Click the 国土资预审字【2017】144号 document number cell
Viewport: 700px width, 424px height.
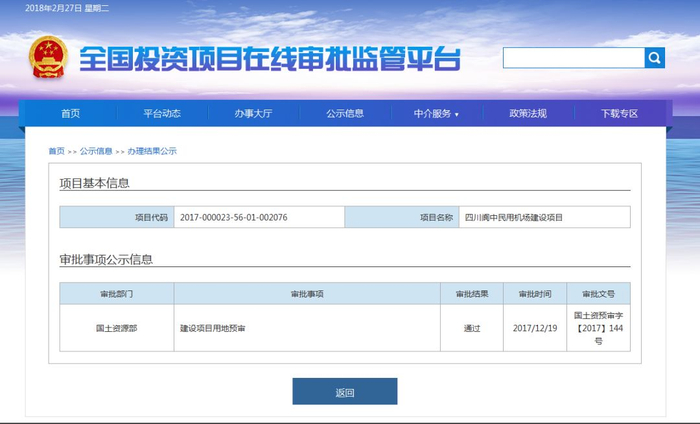pos(598,328)
